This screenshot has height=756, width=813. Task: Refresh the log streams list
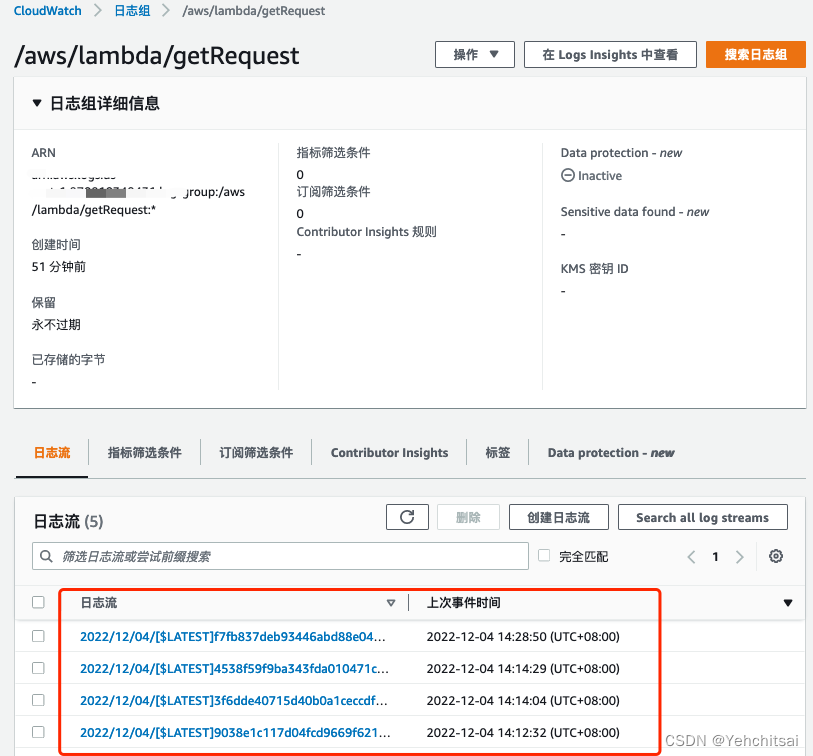407,517
